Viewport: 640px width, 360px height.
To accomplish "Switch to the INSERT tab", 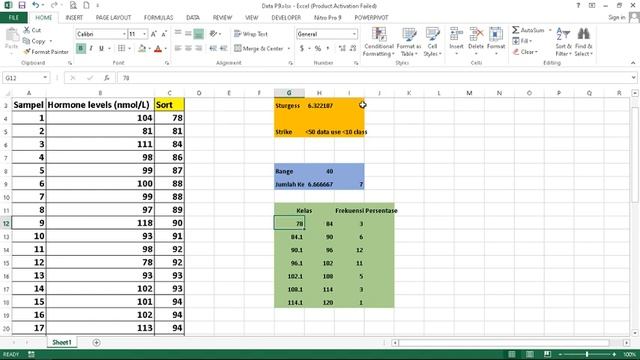I will [74, 18].
